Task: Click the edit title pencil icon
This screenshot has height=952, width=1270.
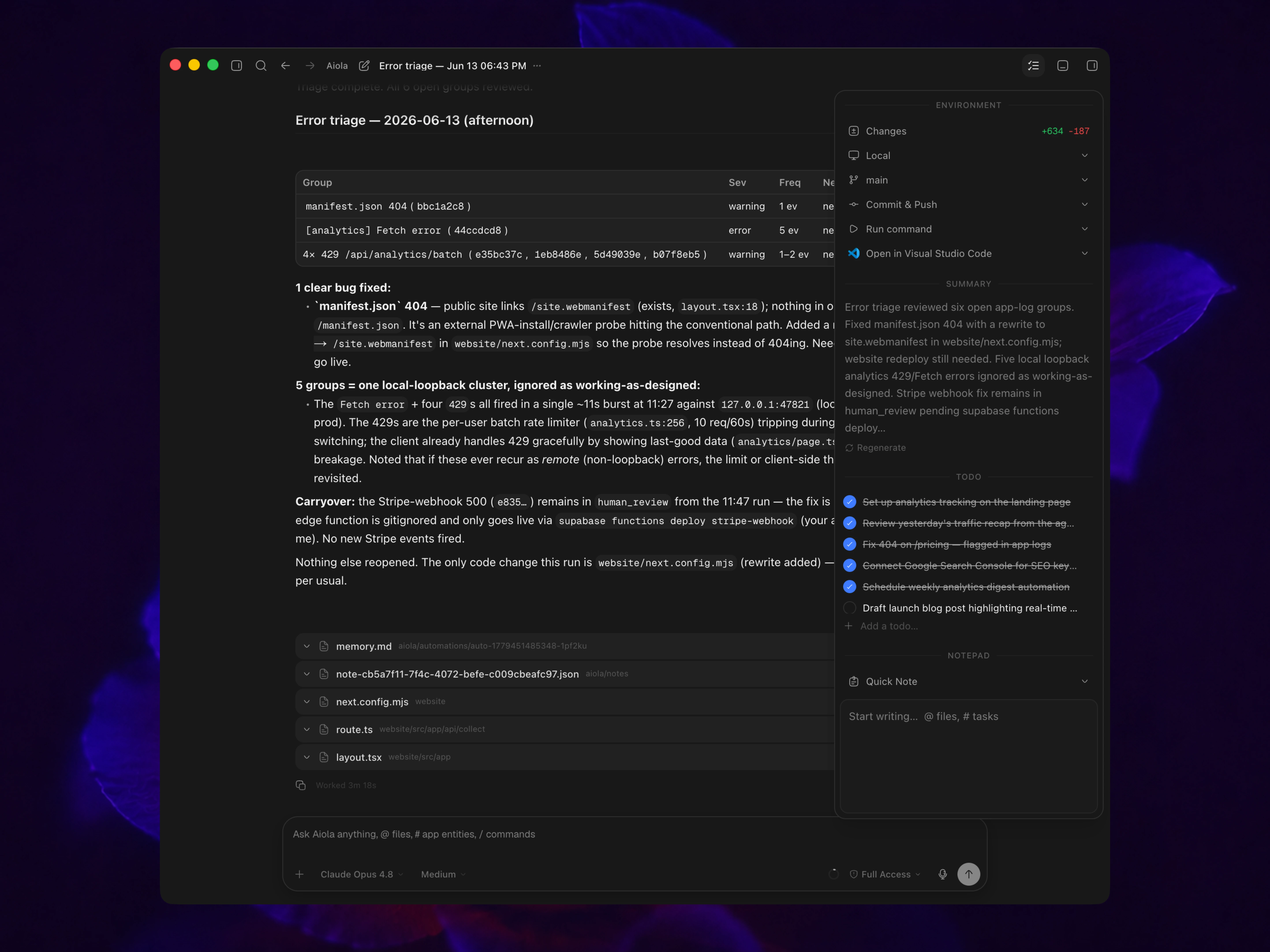Action: pos(364,66)
